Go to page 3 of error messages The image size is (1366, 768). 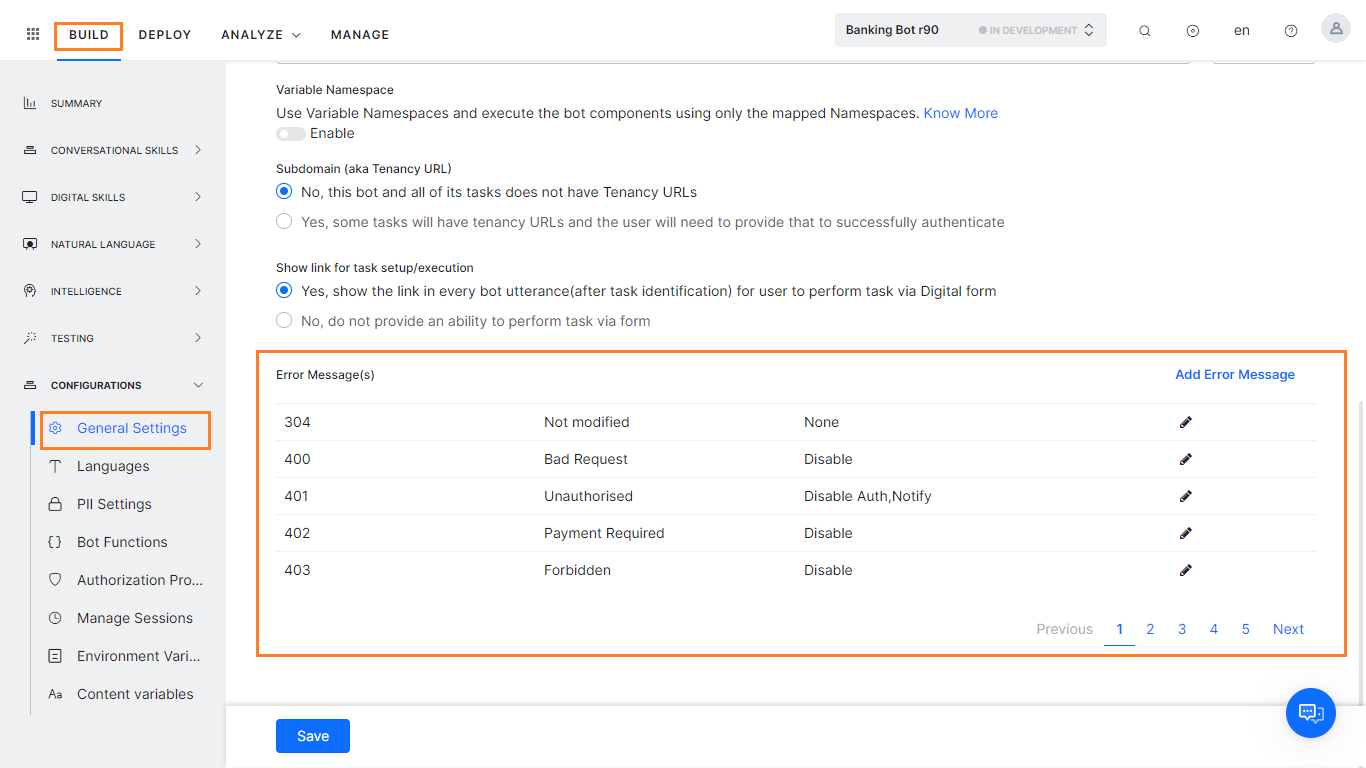point(1182,629)
